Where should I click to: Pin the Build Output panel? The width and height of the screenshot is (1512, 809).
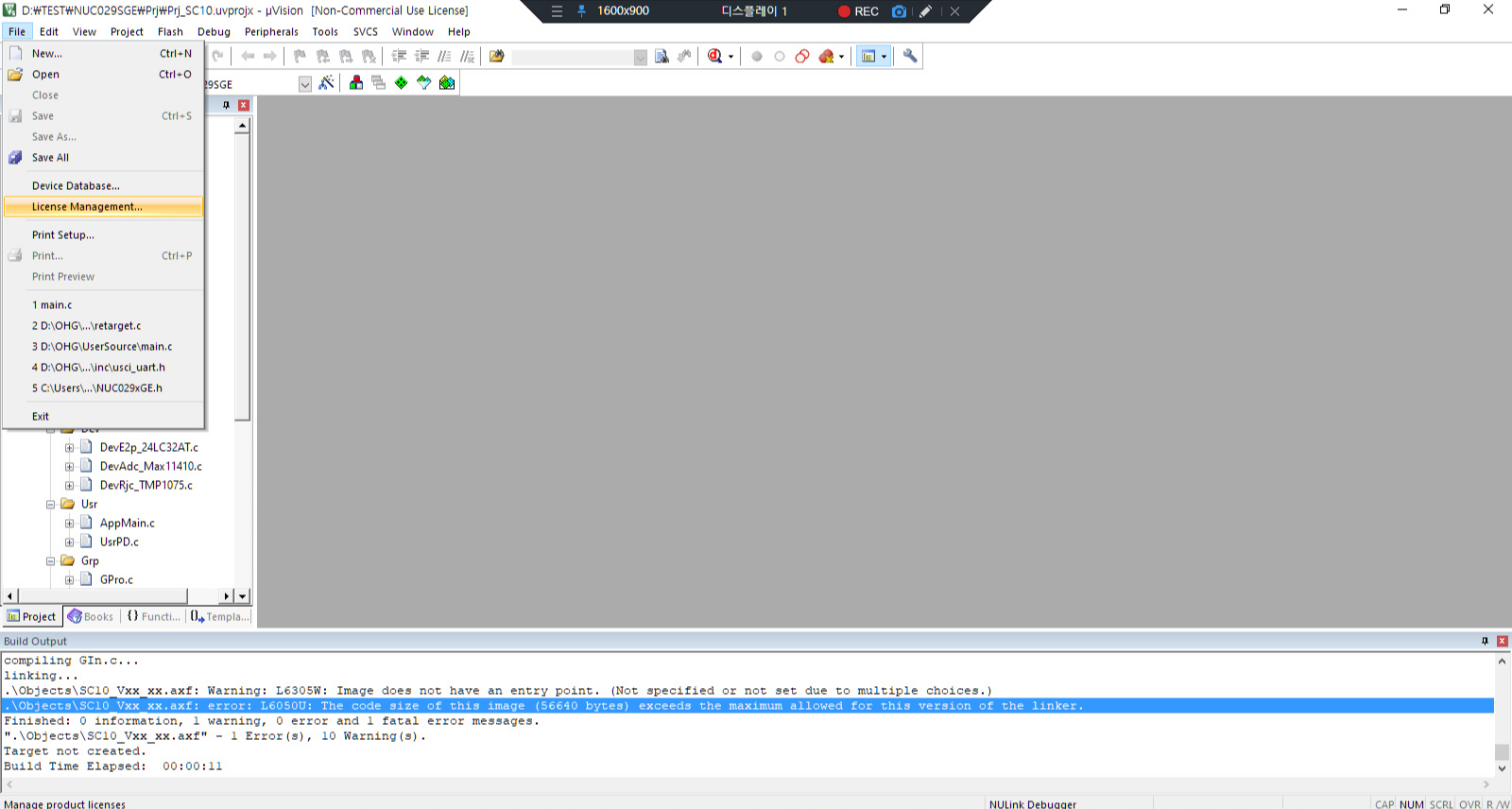pos(1485,641)
